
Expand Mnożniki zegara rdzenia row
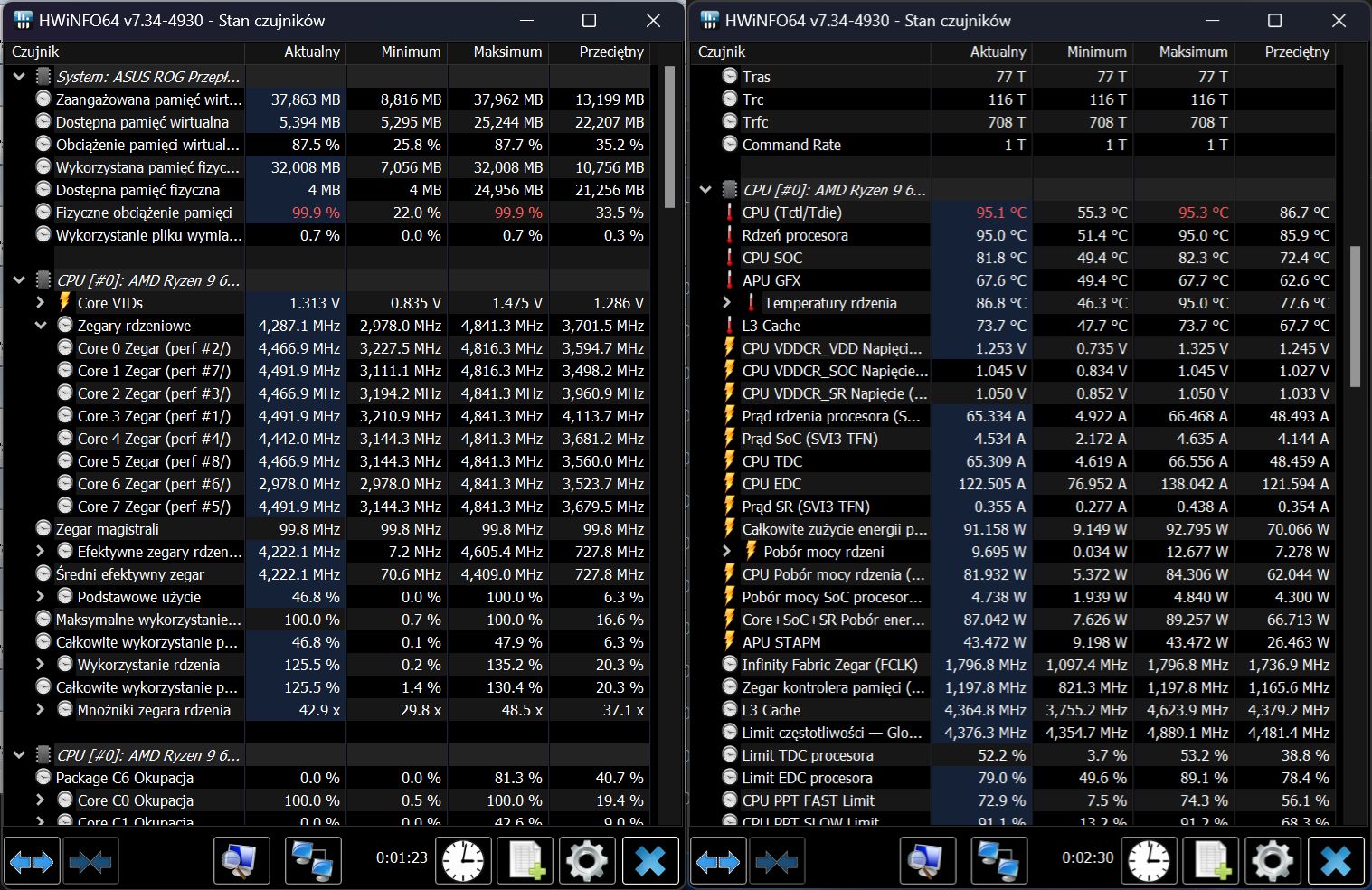point(41,710)
